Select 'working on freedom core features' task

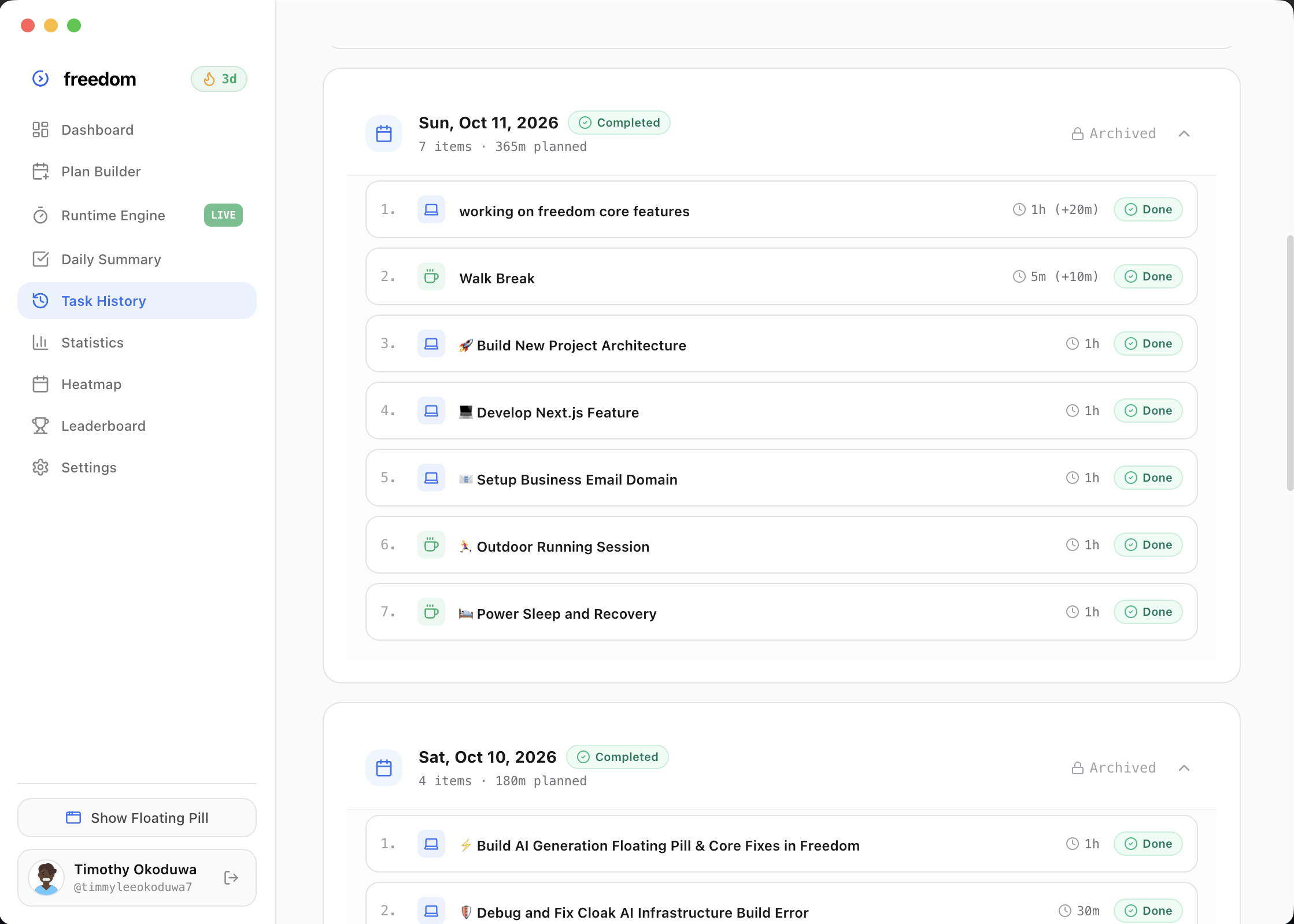point(574,211)
